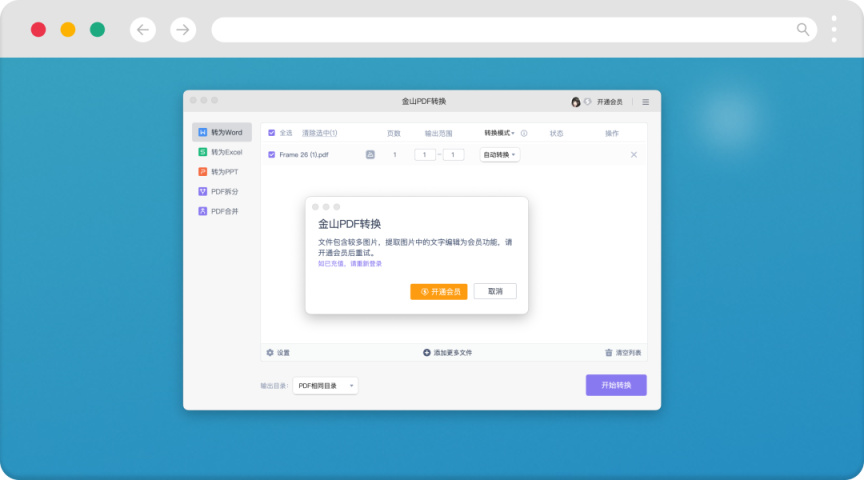Open the 转为Word conversion tab
This screenshot has height=480, width=864.
pyautogui.click(x=222, y=132)
